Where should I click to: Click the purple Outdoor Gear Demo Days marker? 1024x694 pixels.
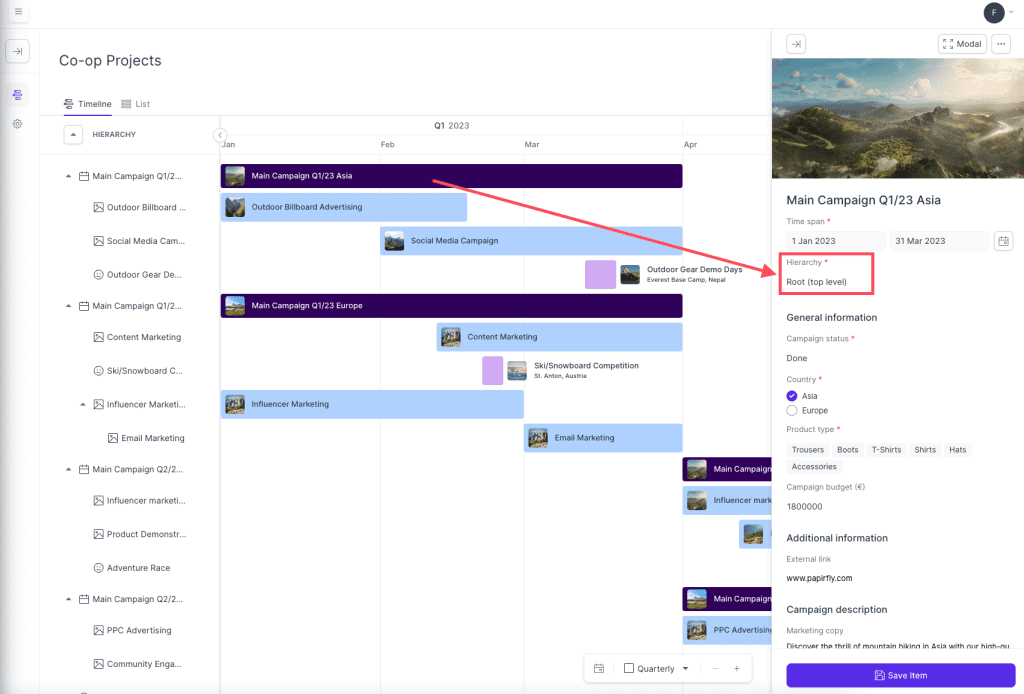(600, 274)
